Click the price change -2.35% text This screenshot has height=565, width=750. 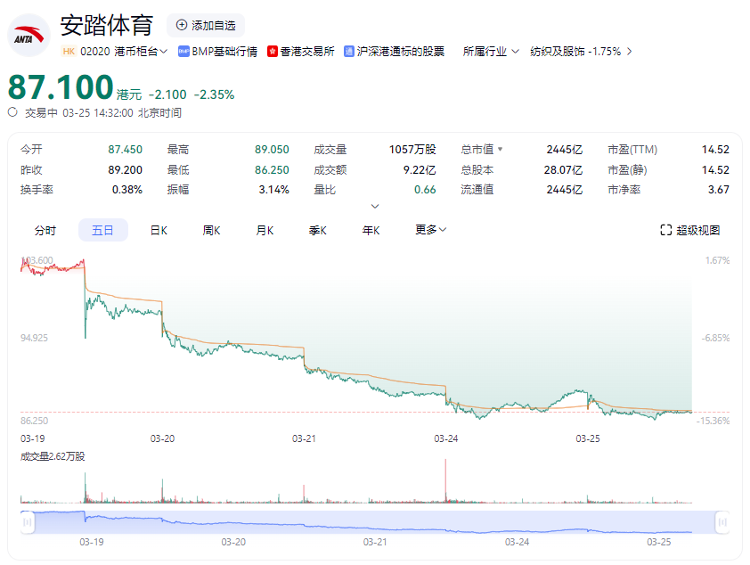click(x=214, y=95)
